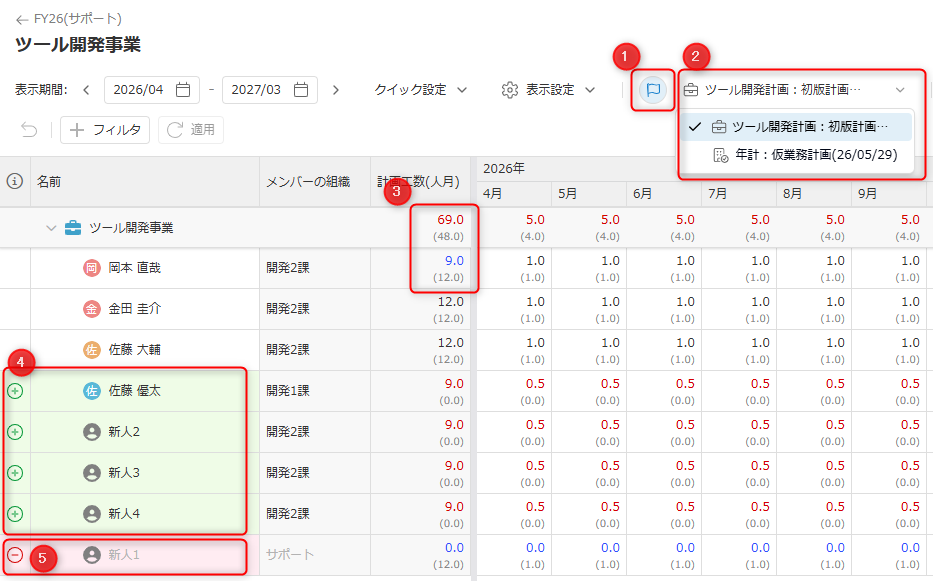This screenshot has height=581, width=933.
Task: Click 佐藤 優太 blue avatar icon
Action: 92,391
